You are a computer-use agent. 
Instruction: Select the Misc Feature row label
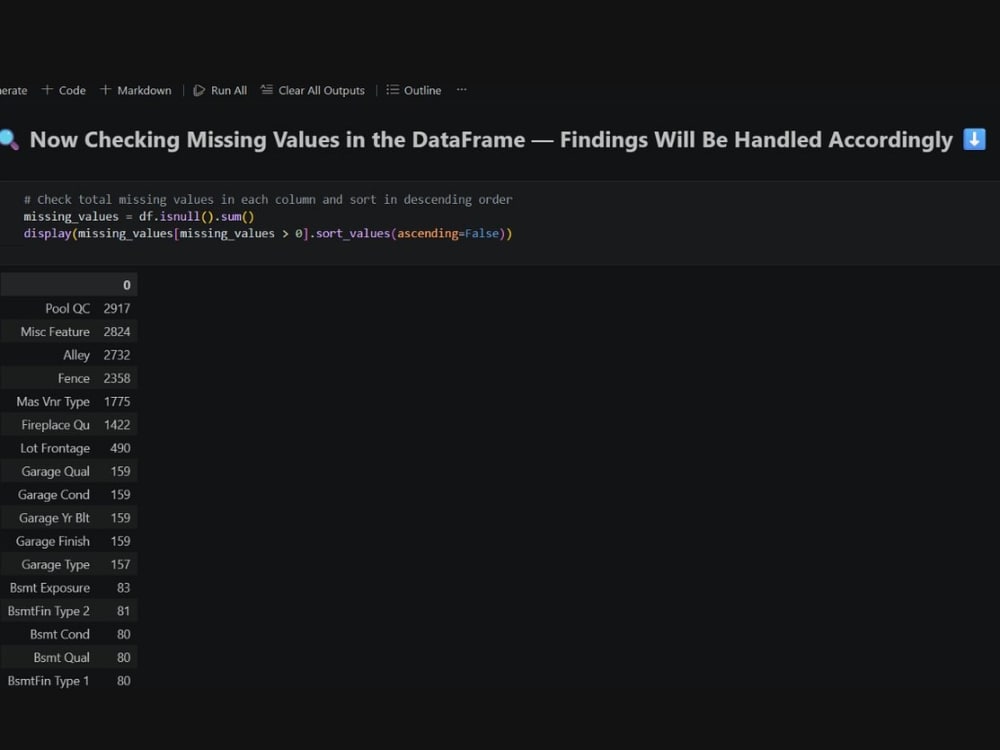[x=55, y=332]
